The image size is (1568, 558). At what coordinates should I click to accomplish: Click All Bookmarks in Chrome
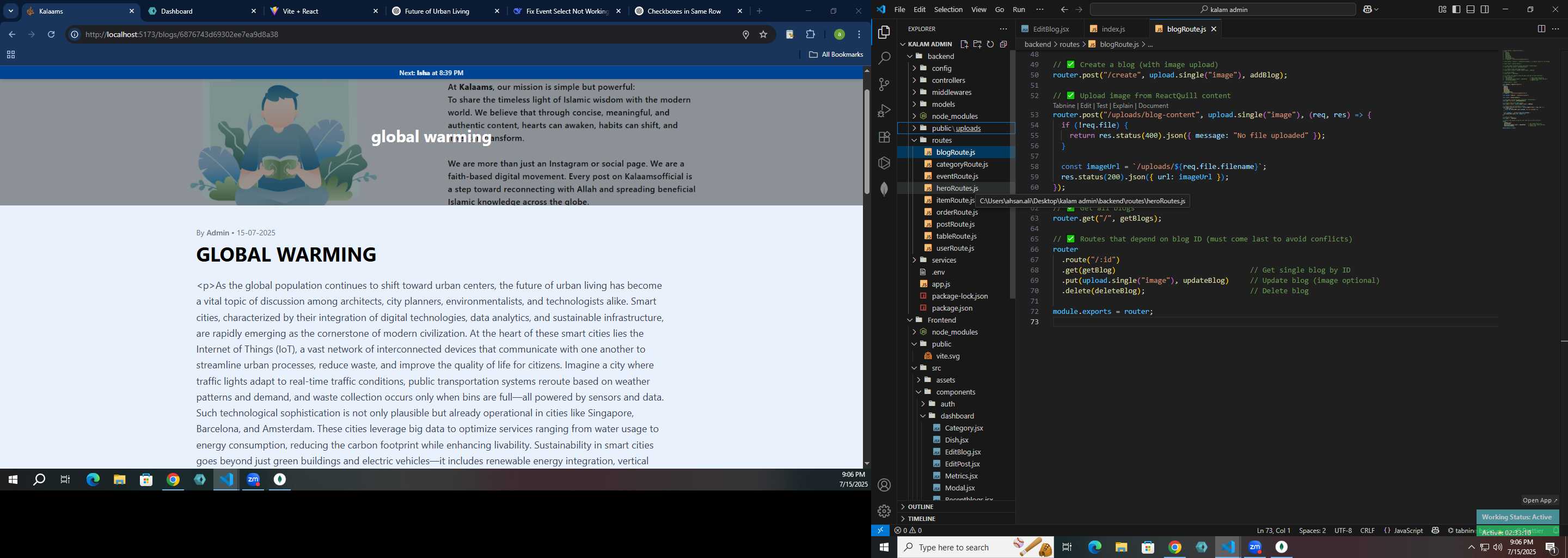click(x=836, y=55)
